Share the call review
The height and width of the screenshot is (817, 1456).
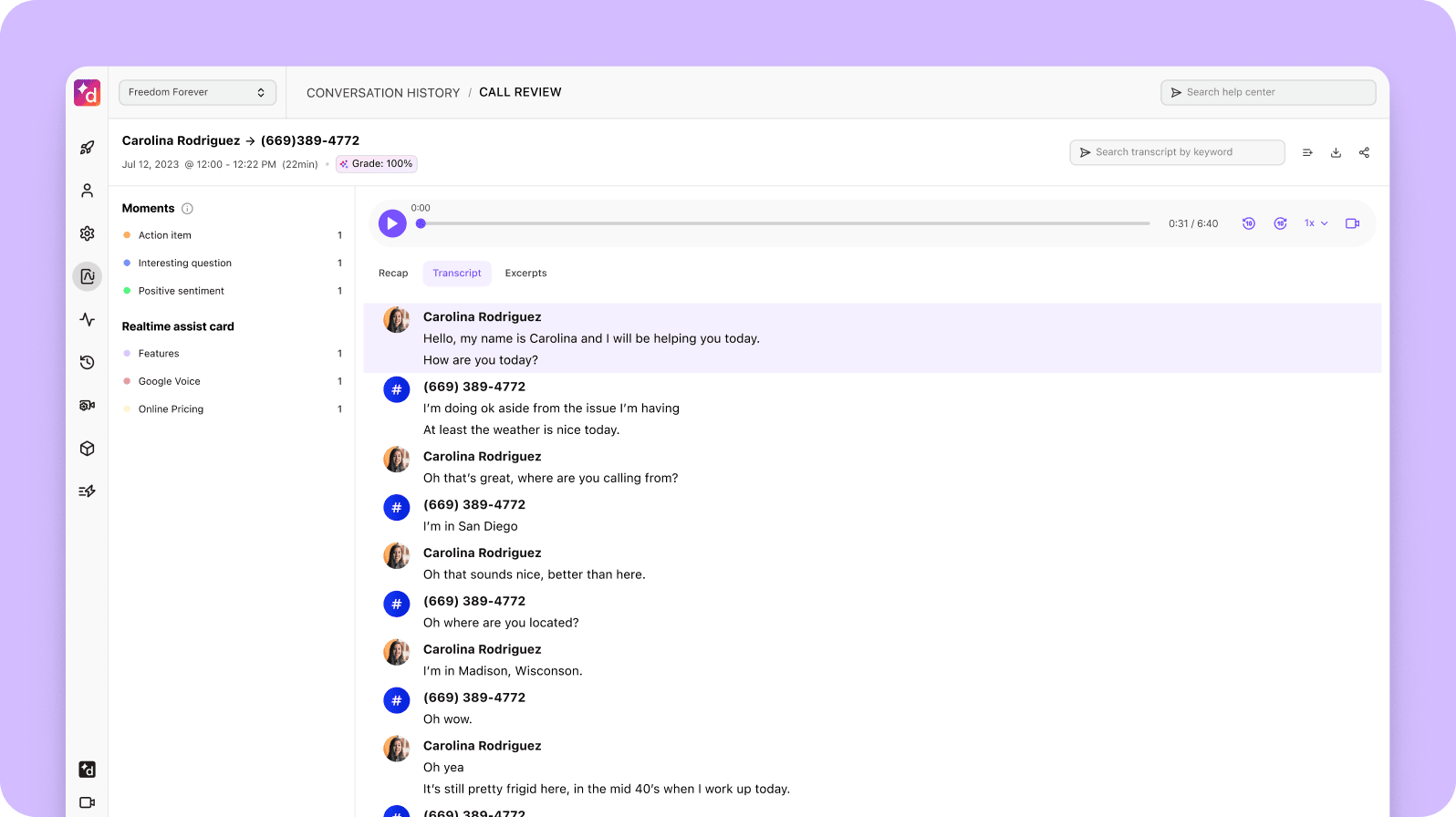[1364, 152]
